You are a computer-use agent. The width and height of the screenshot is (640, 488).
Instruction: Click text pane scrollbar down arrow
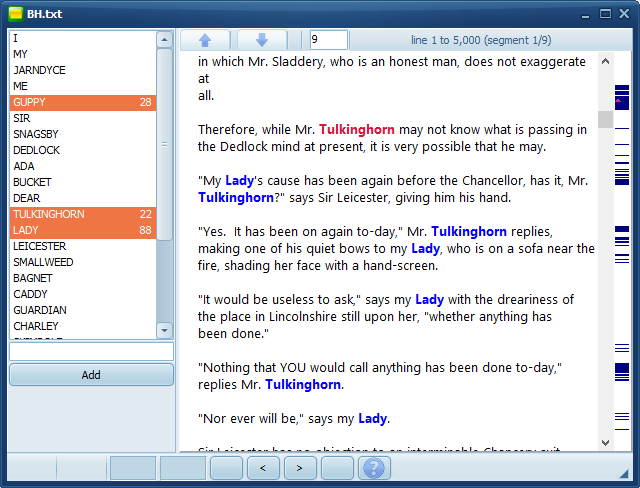click(606, 443)
